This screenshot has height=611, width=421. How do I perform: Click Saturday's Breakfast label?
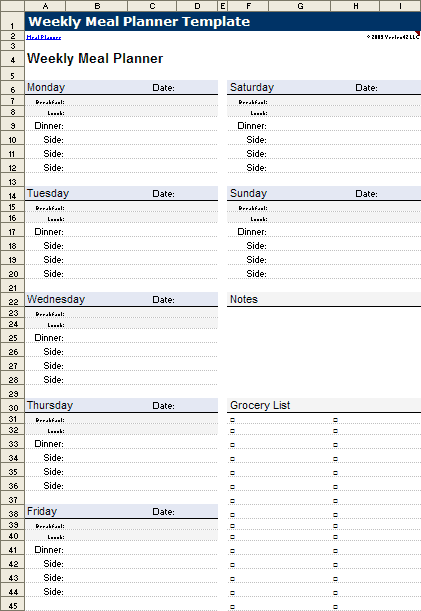pos(253,102)
